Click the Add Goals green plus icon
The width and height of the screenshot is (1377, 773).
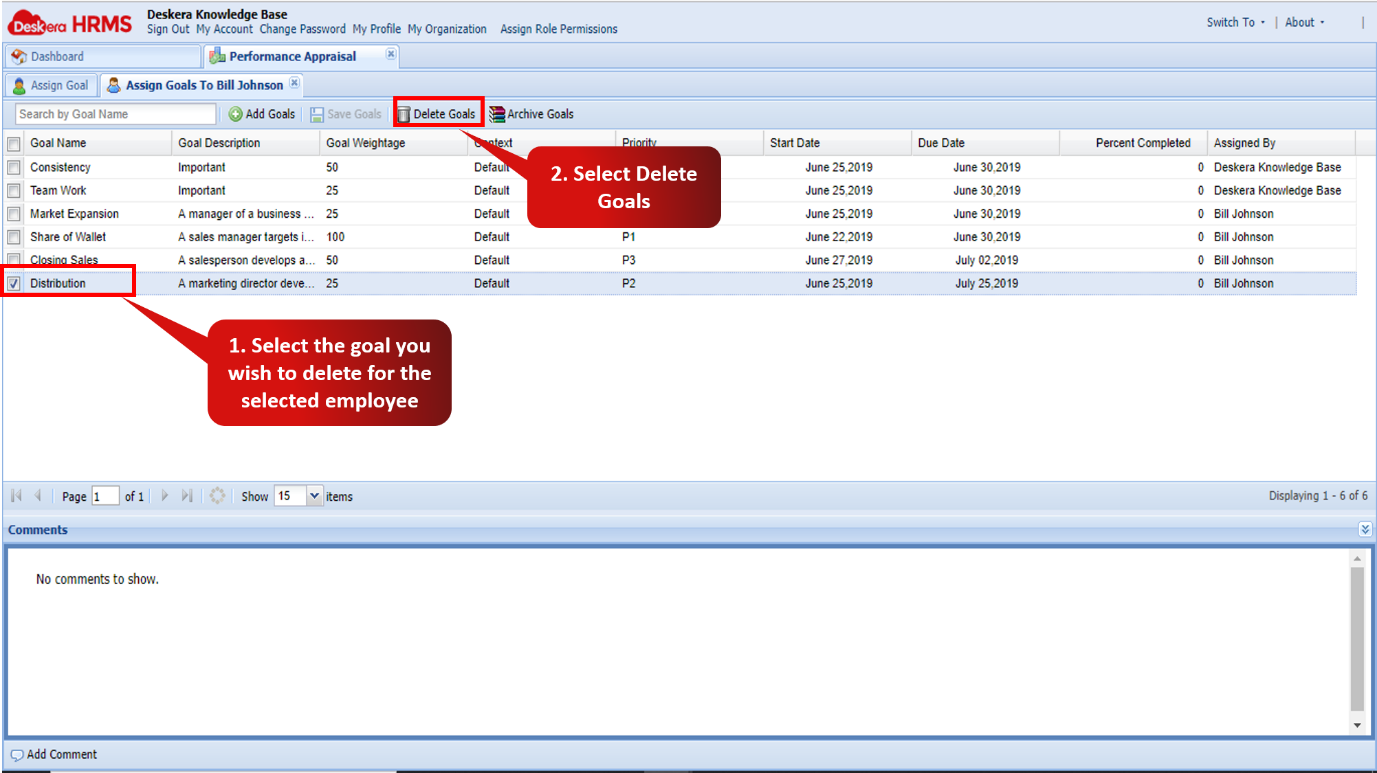(x=236, y=114)
